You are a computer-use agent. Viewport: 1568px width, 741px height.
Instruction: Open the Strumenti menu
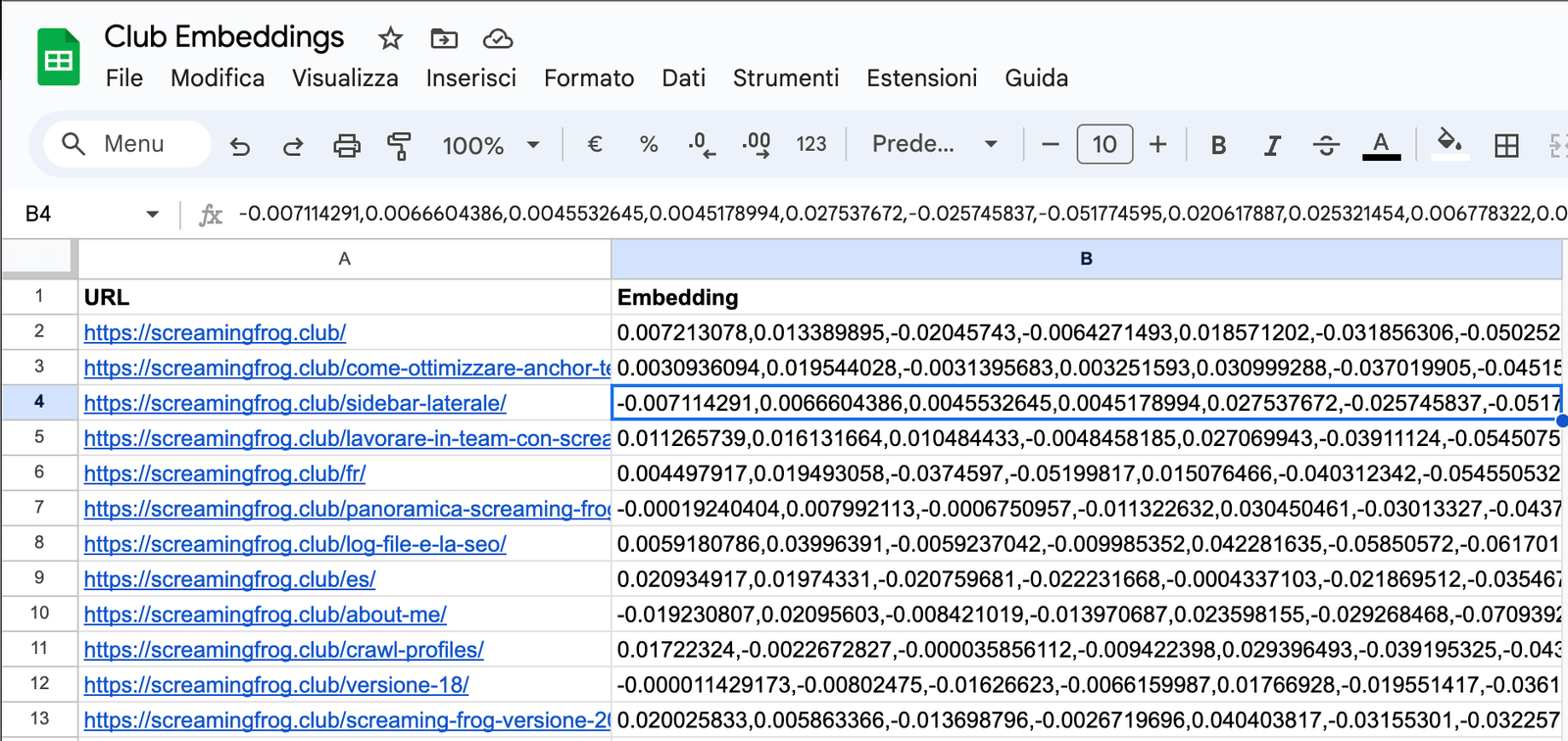click(x=786, y=78)
